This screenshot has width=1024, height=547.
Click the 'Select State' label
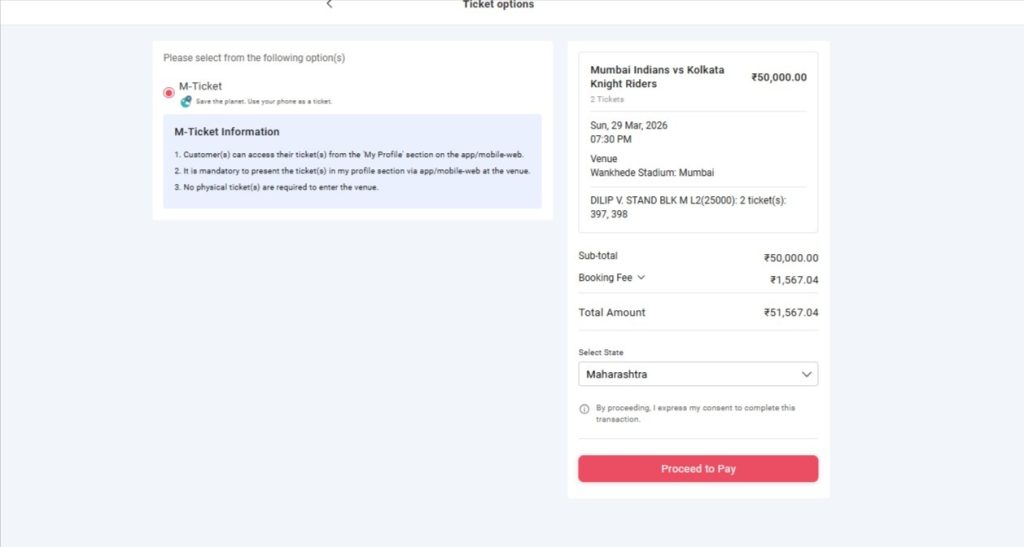(x=601, y=352)
